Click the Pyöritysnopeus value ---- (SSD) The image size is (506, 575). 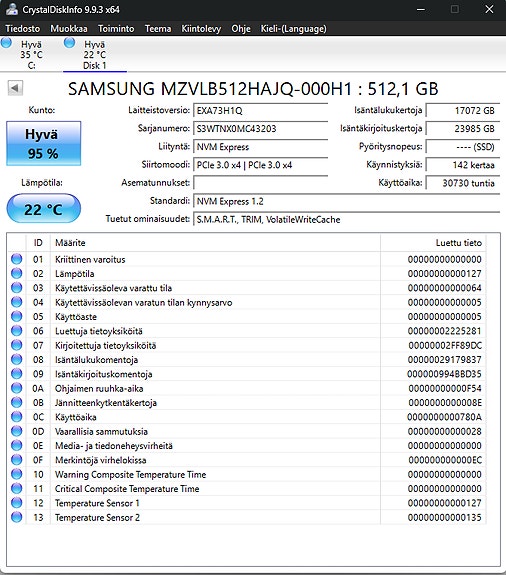tap(462, 147)
